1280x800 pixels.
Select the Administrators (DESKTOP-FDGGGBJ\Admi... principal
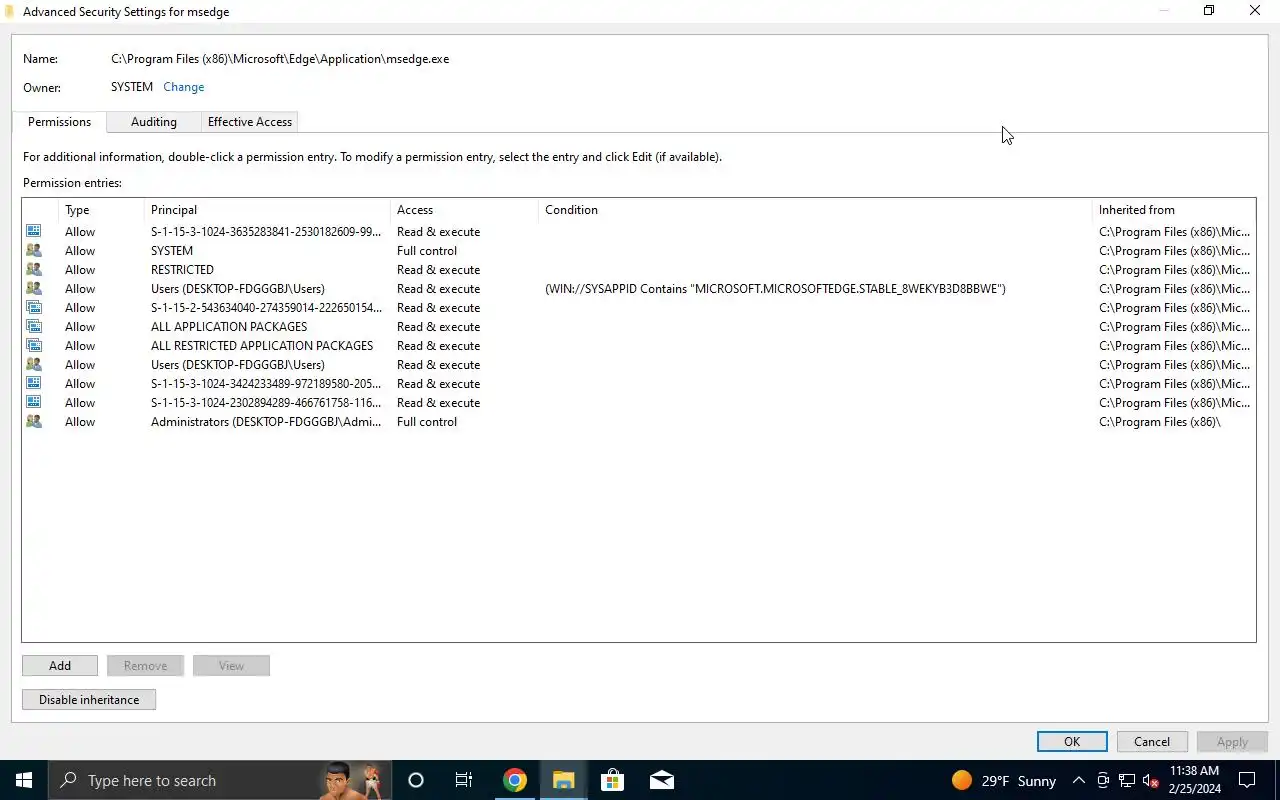pos(266,422)
